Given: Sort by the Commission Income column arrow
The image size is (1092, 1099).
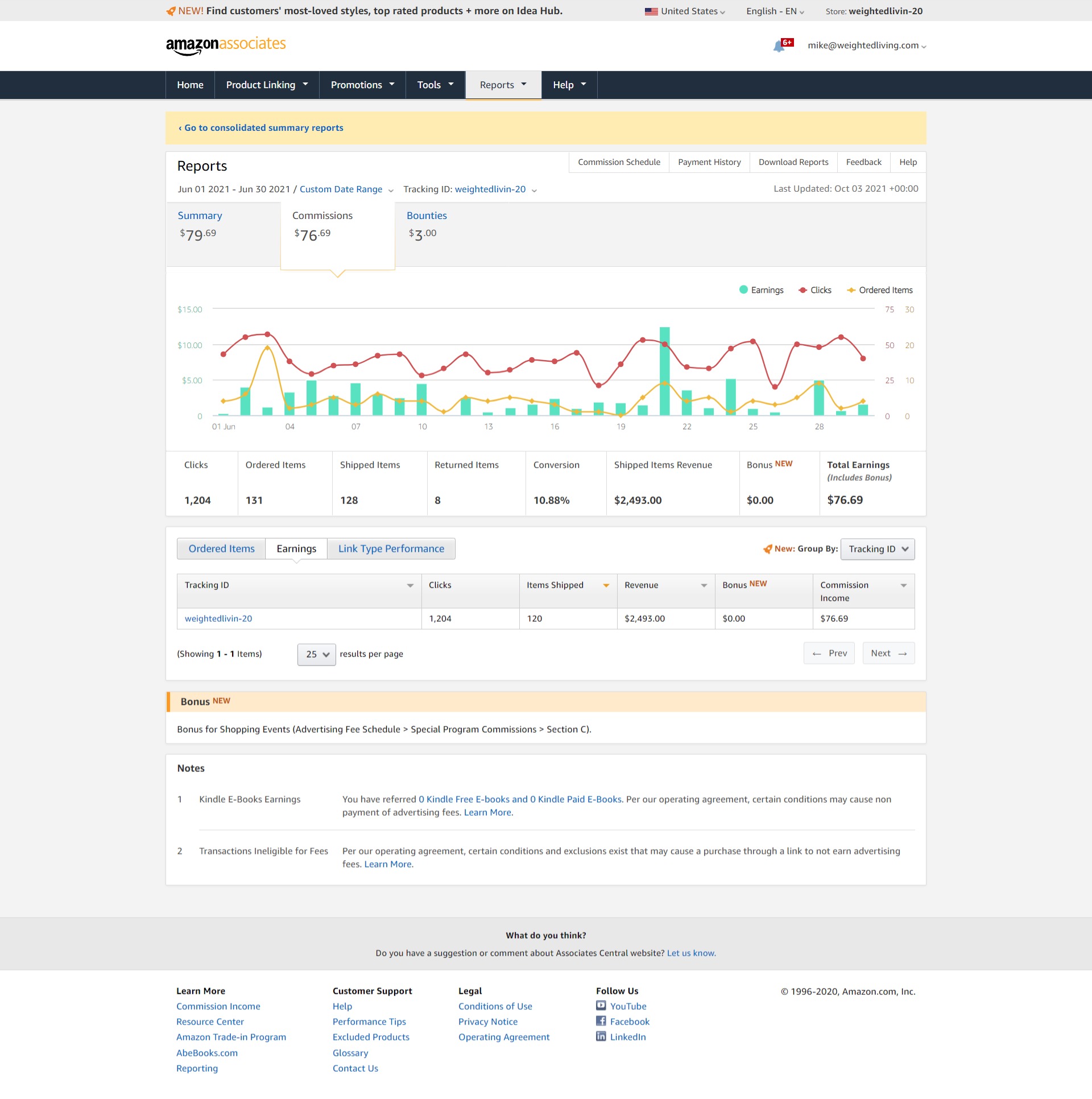Looking at the screenshot, I should point(904,585).
